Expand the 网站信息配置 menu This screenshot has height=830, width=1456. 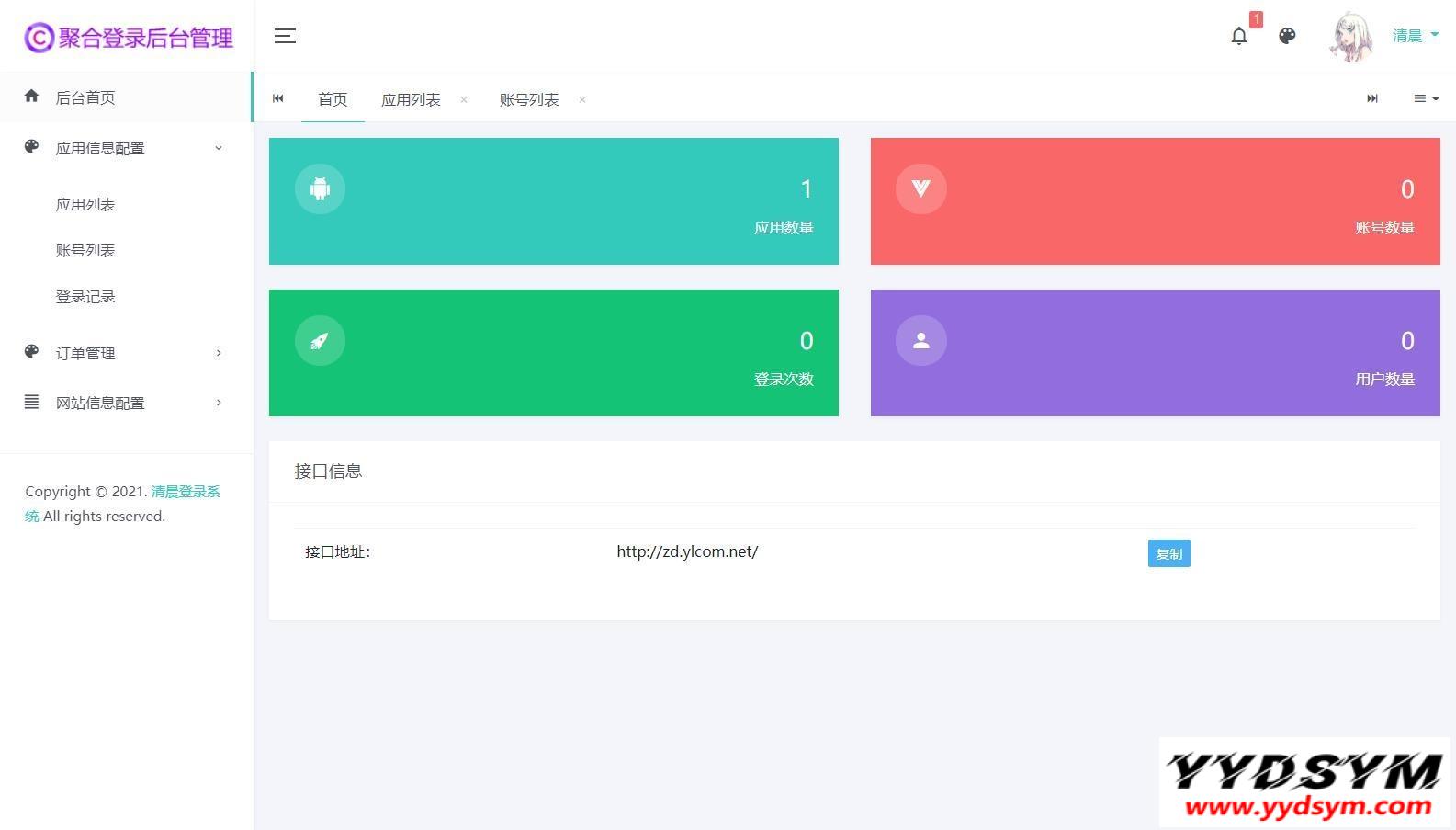coord(126,403)
